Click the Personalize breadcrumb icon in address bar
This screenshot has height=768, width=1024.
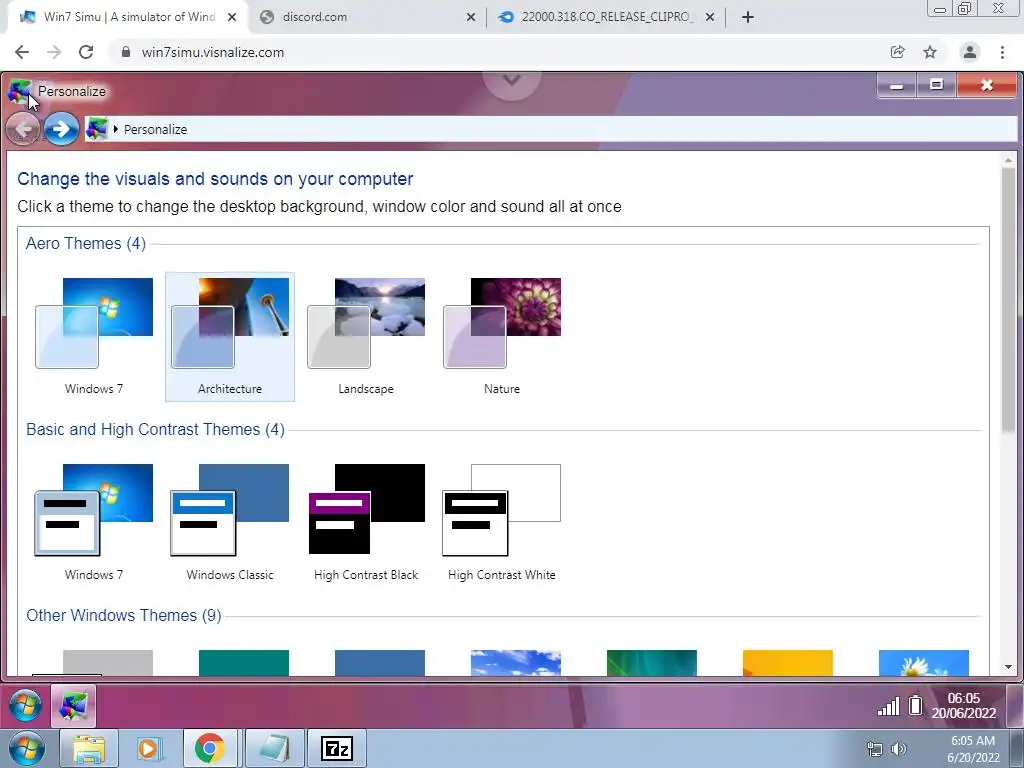pos(97,129)
